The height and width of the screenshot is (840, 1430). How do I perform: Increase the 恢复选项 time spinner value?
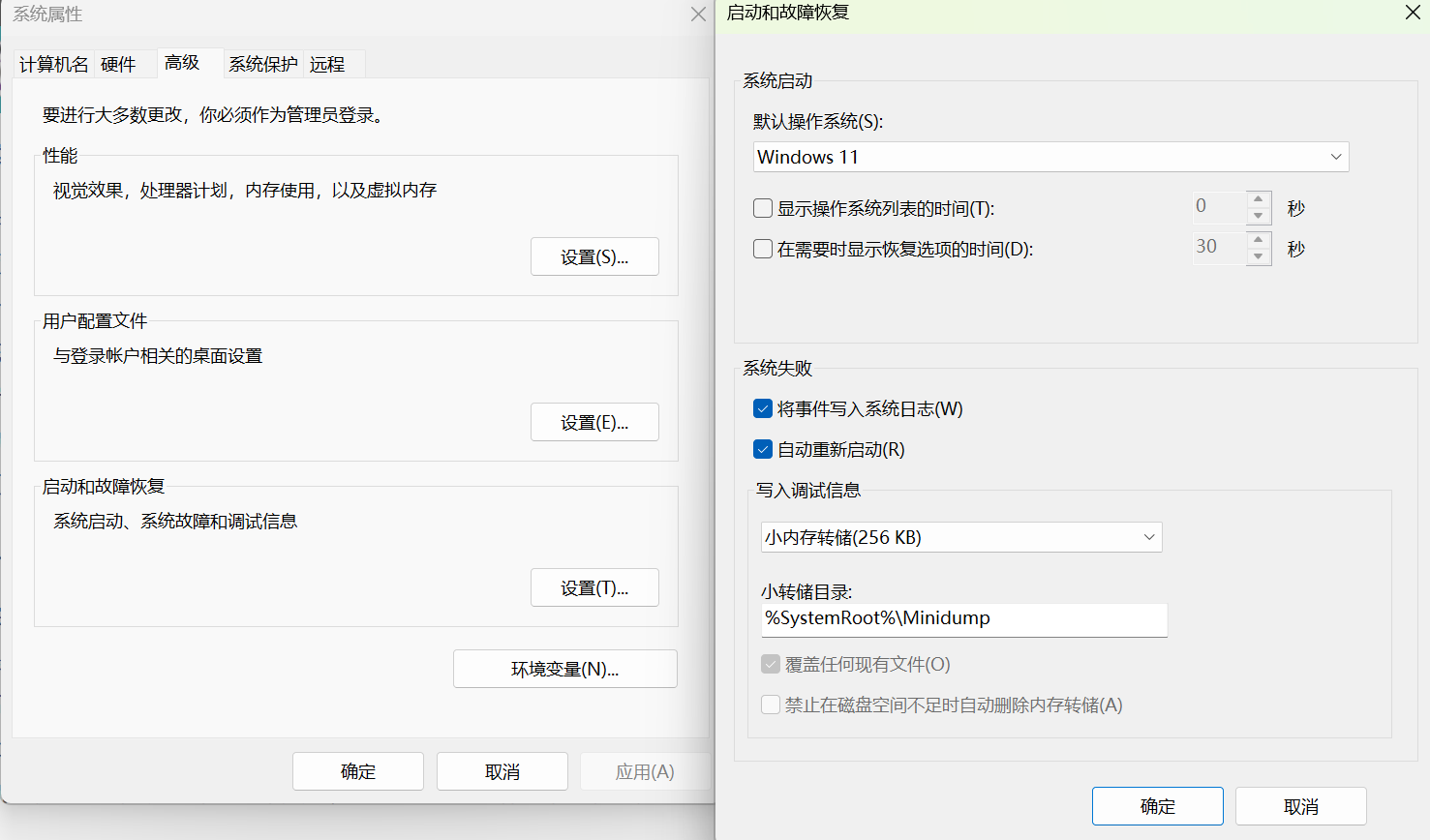point(1259,239)
